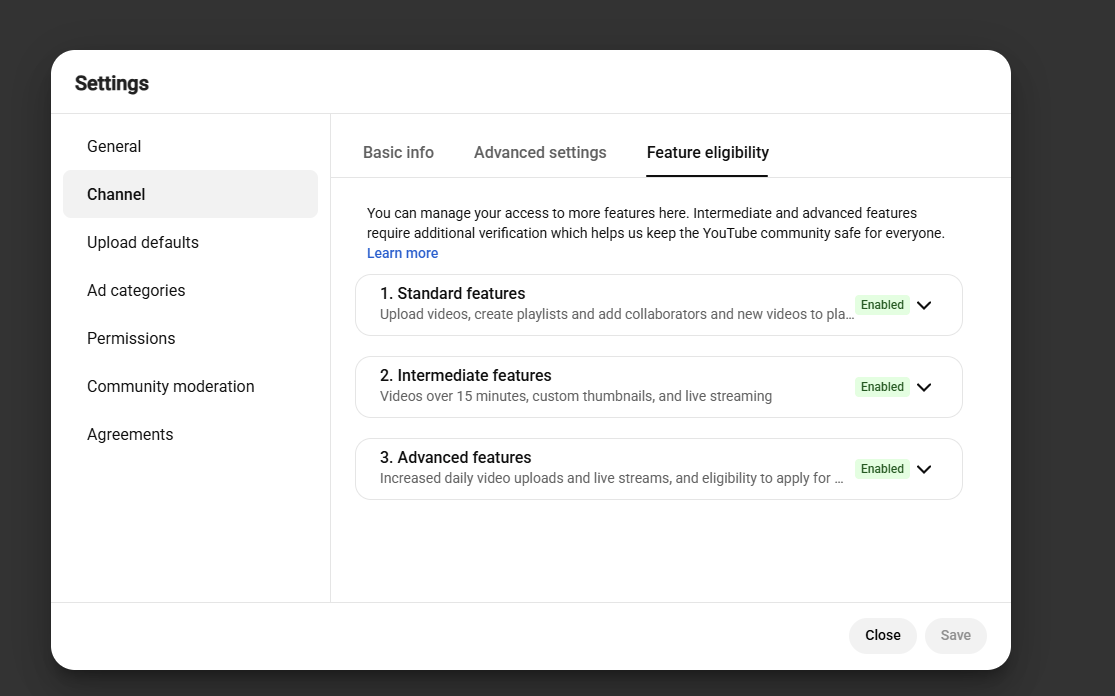Image resolution: width=1115 pixels, height=696 pixels.
Task: Expand the Advanced features chevron
Action: [924, 469]
